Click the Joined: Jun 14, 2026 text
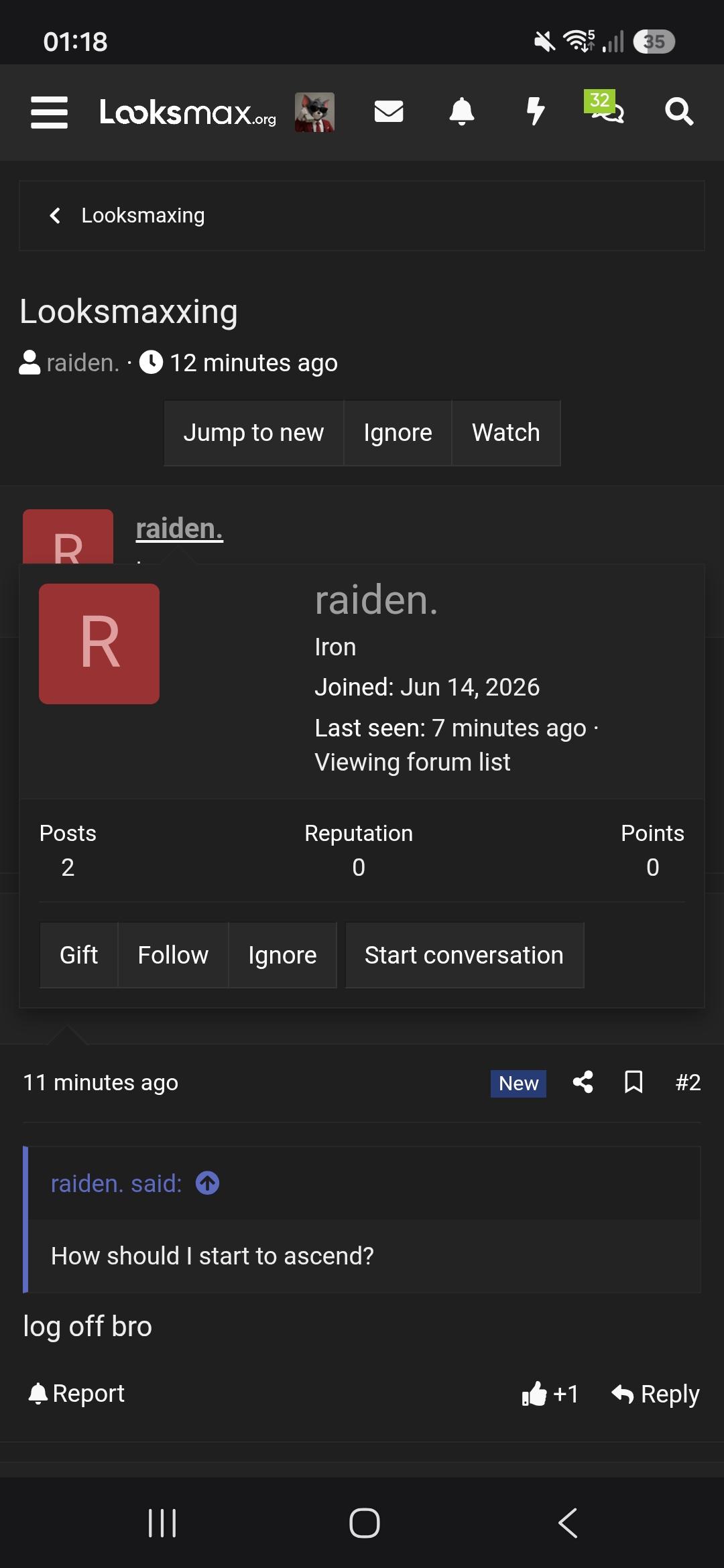Screen dimensions: 724x1568 pos(427,688)
